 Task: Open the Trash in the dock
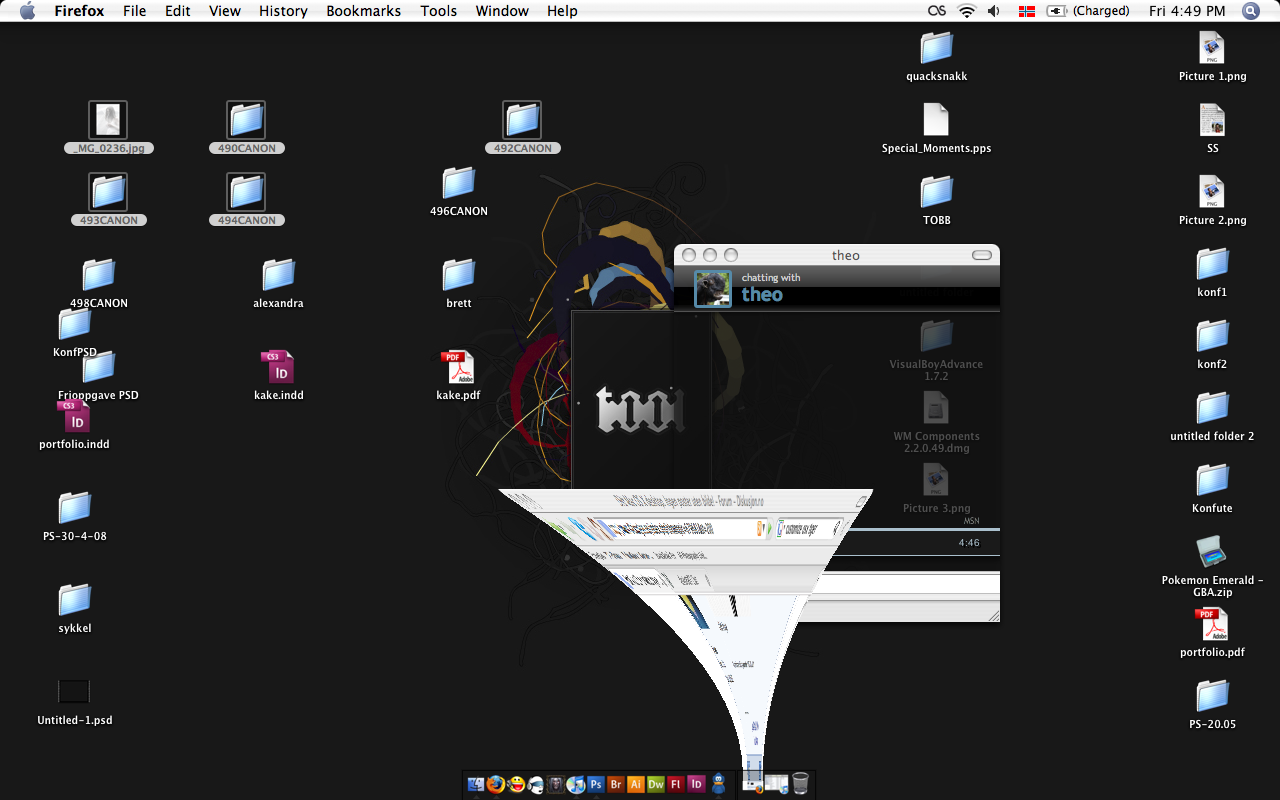(x=800, y=784)
